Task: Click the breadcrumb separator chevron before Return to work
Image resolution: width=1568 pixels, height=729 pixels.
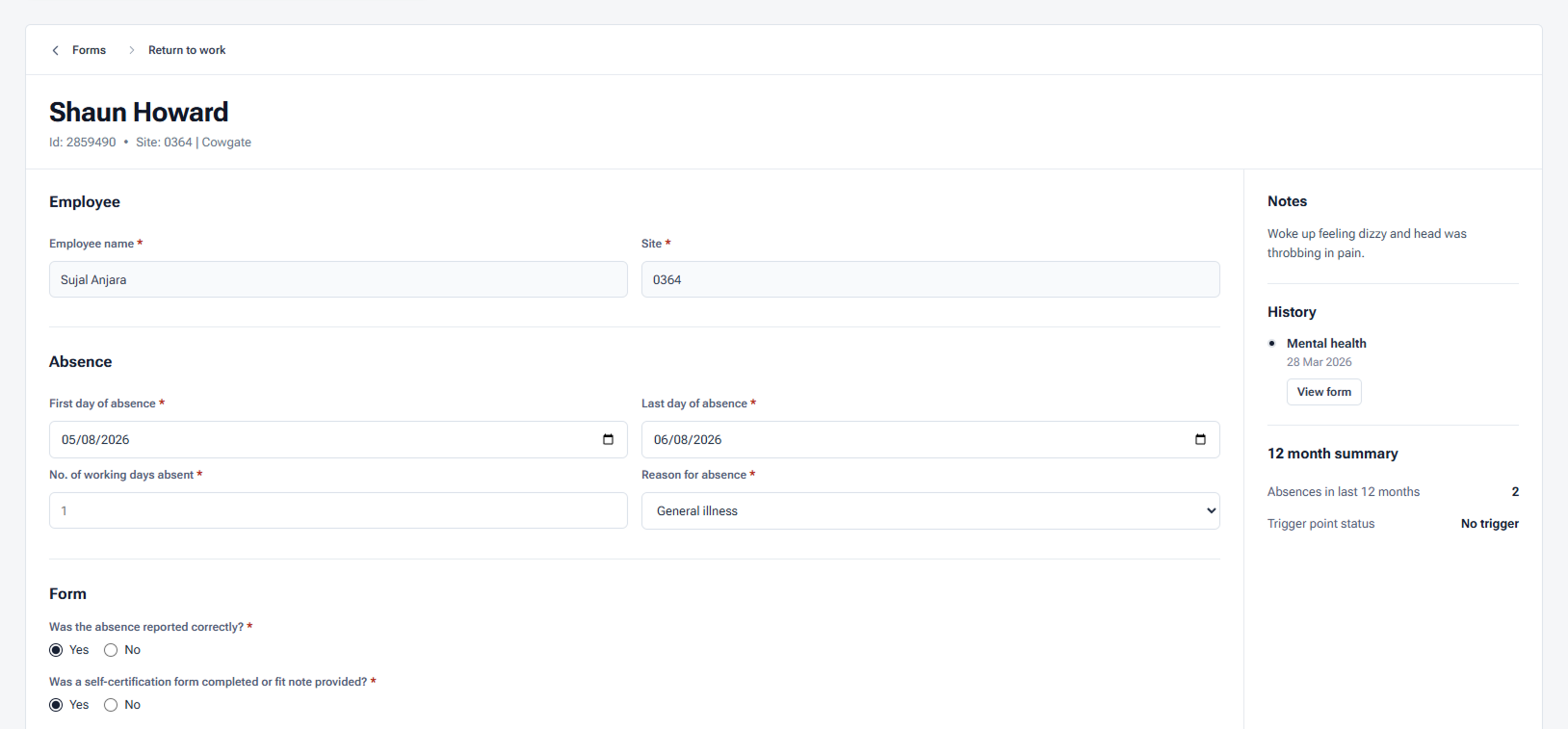Action: tap(132, 50)
